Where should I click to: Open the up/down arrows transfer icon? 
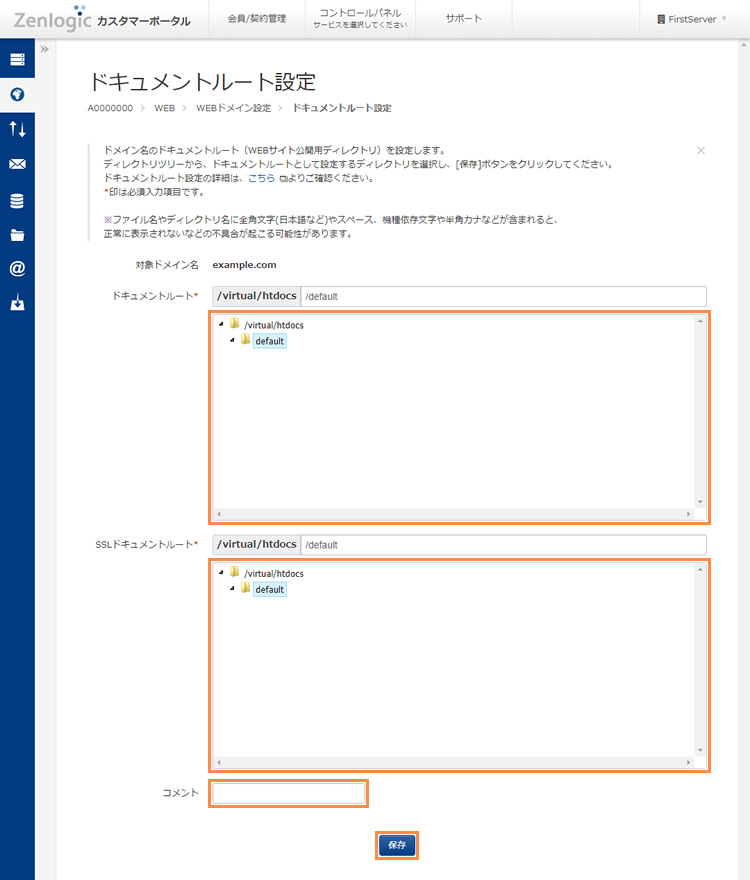(x=17, y=129)
